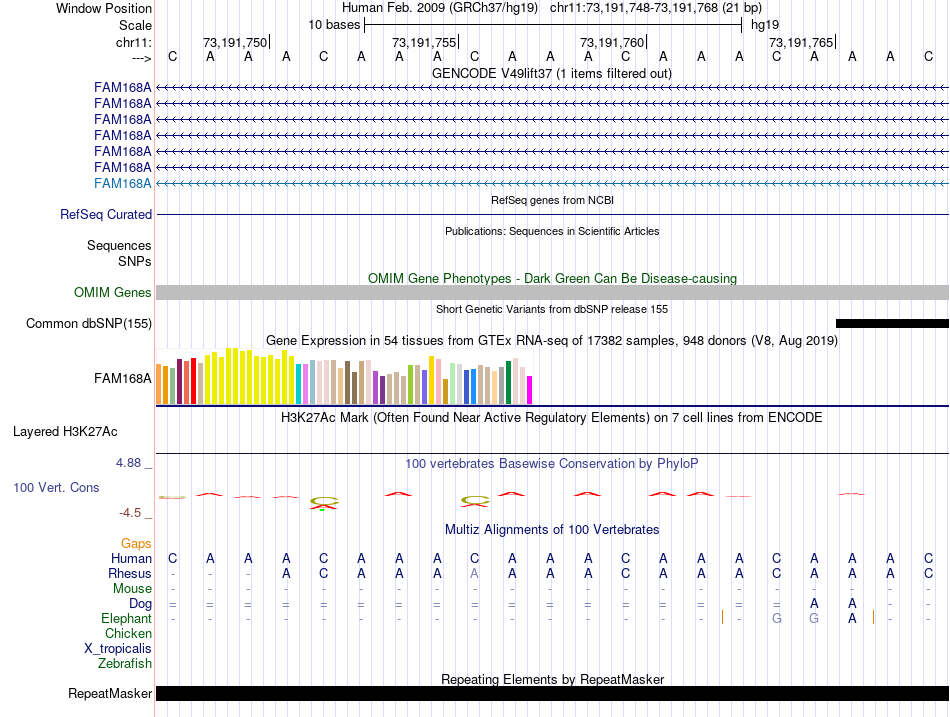Click the black RepeatMasker element bar
Image resolution: width=950 pixels, height=717 pixels.
(x=552, y=693)
